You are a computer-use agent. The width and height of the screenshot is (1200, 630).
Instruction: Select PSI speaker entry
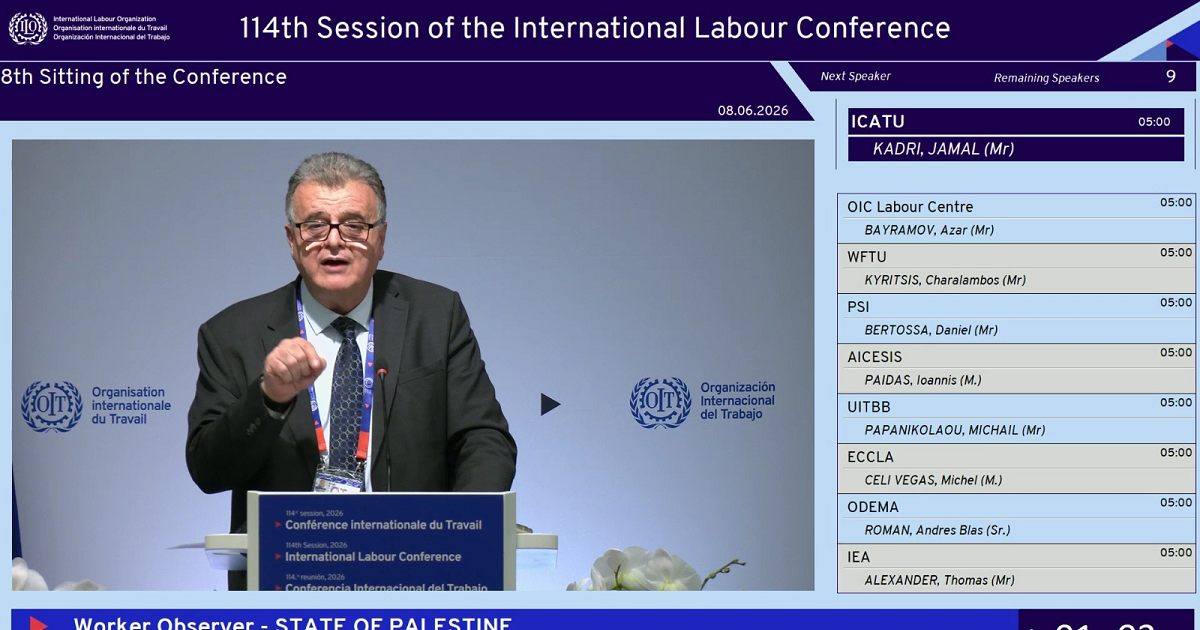pos(1016,318)
